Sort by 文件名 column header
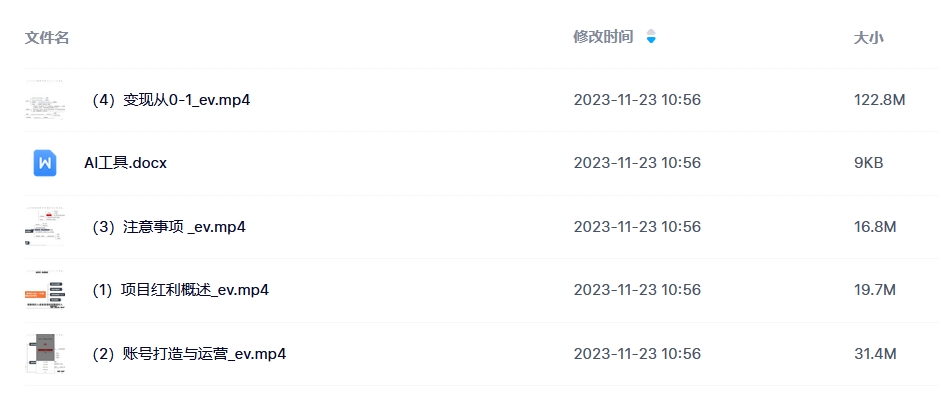Screen dimensions: 939x402 47,38
